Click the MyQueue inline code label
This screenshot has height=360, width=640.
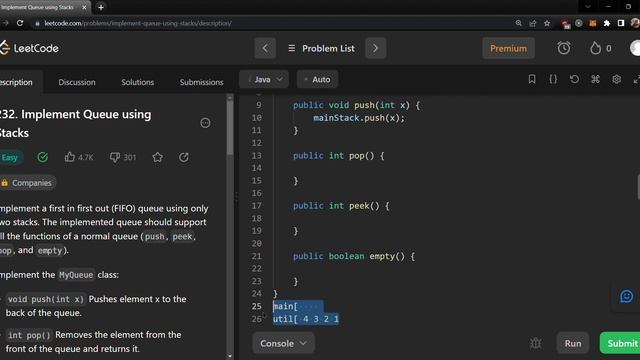pyautogui.click(x=76, y=275)
